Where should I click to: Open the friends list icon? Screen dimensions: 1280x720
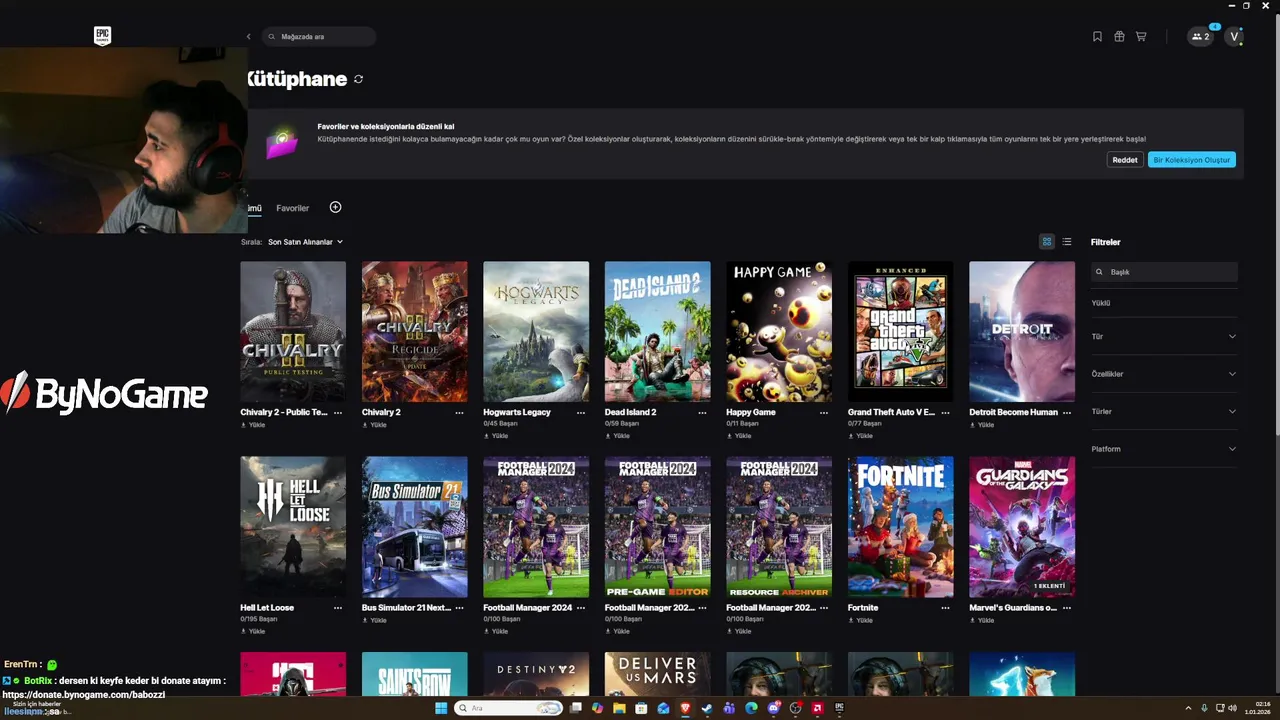pyautogui.click(x=1200, y=37)
